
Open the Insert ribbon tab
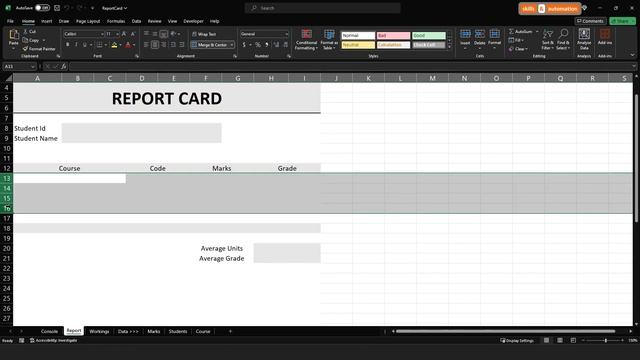click(47, 21)
